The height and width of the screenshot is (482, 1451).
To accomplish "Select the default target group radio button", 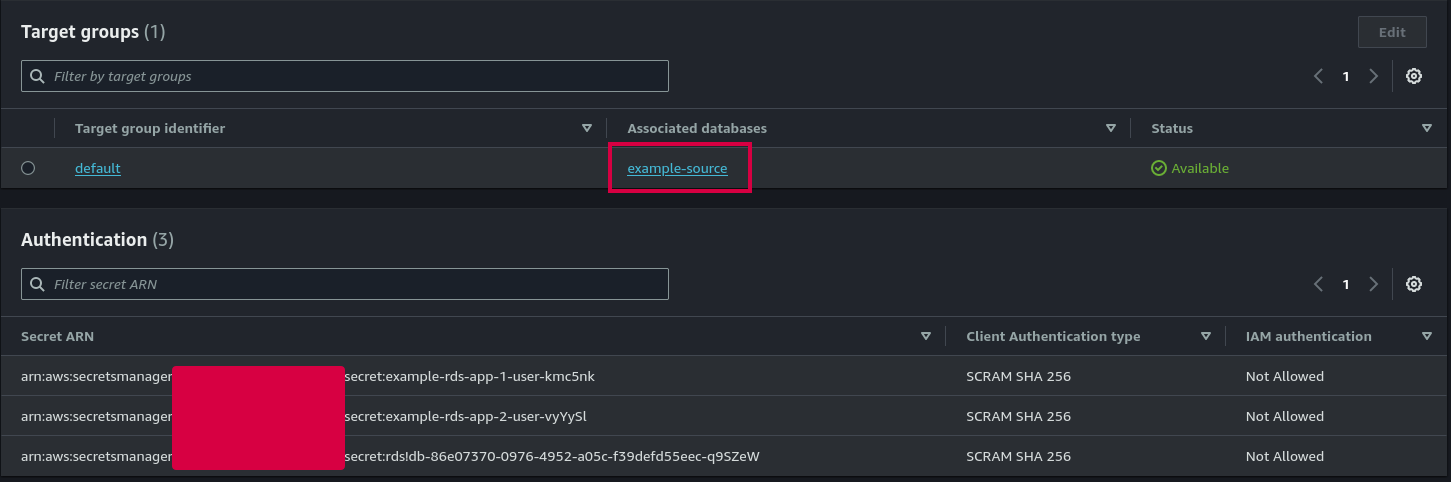I will (28, 168).
